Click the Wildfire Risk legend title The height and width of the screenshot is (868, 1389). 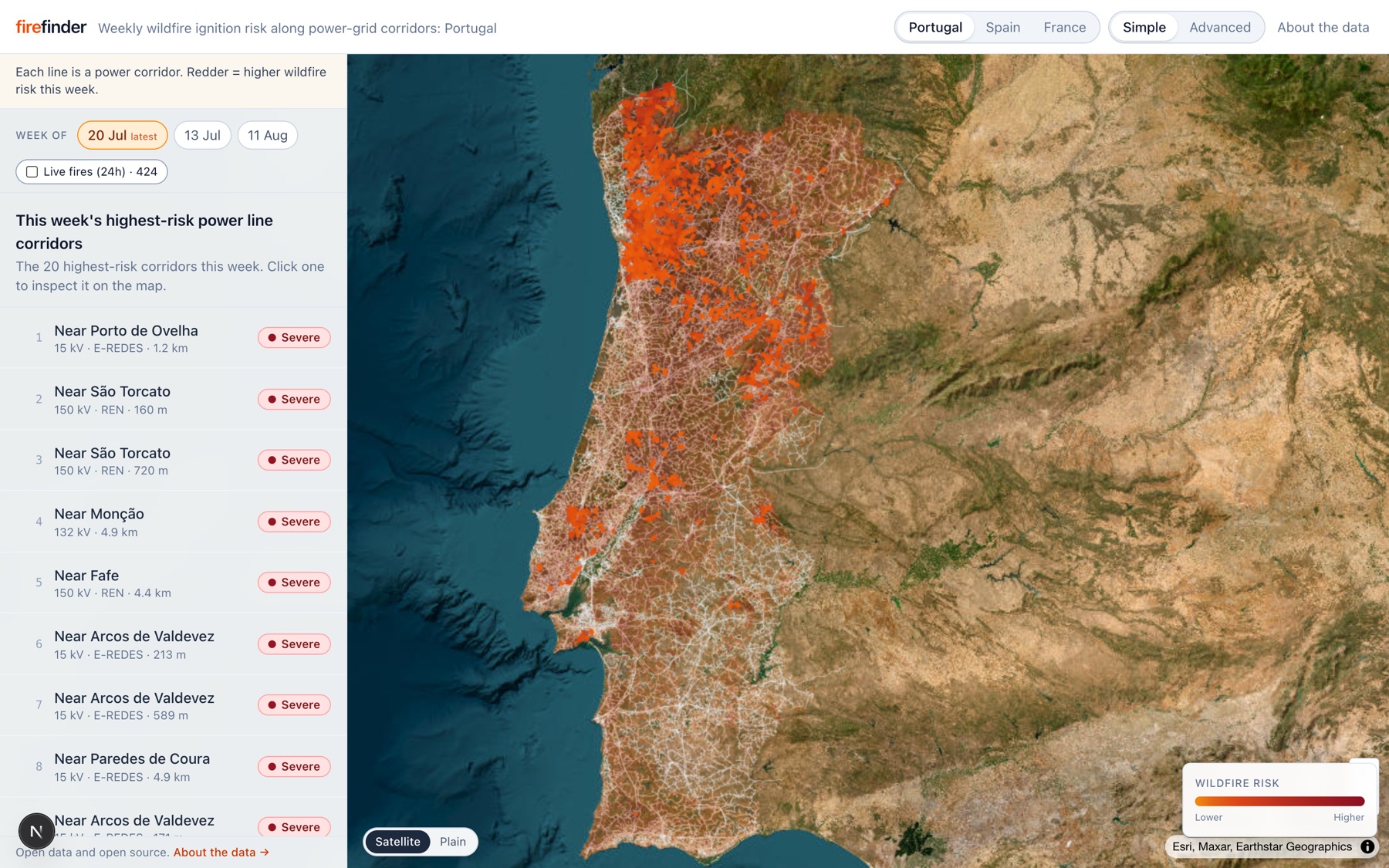1237,783
